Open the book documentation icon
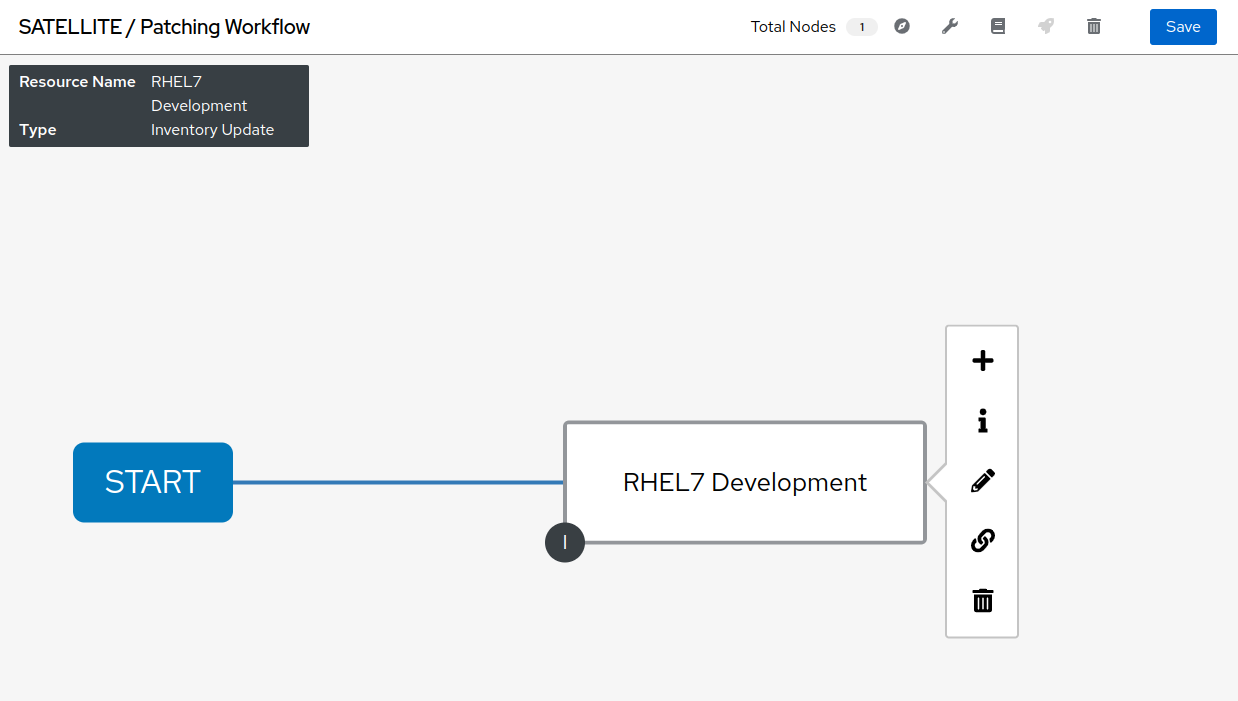 point(998,27)
